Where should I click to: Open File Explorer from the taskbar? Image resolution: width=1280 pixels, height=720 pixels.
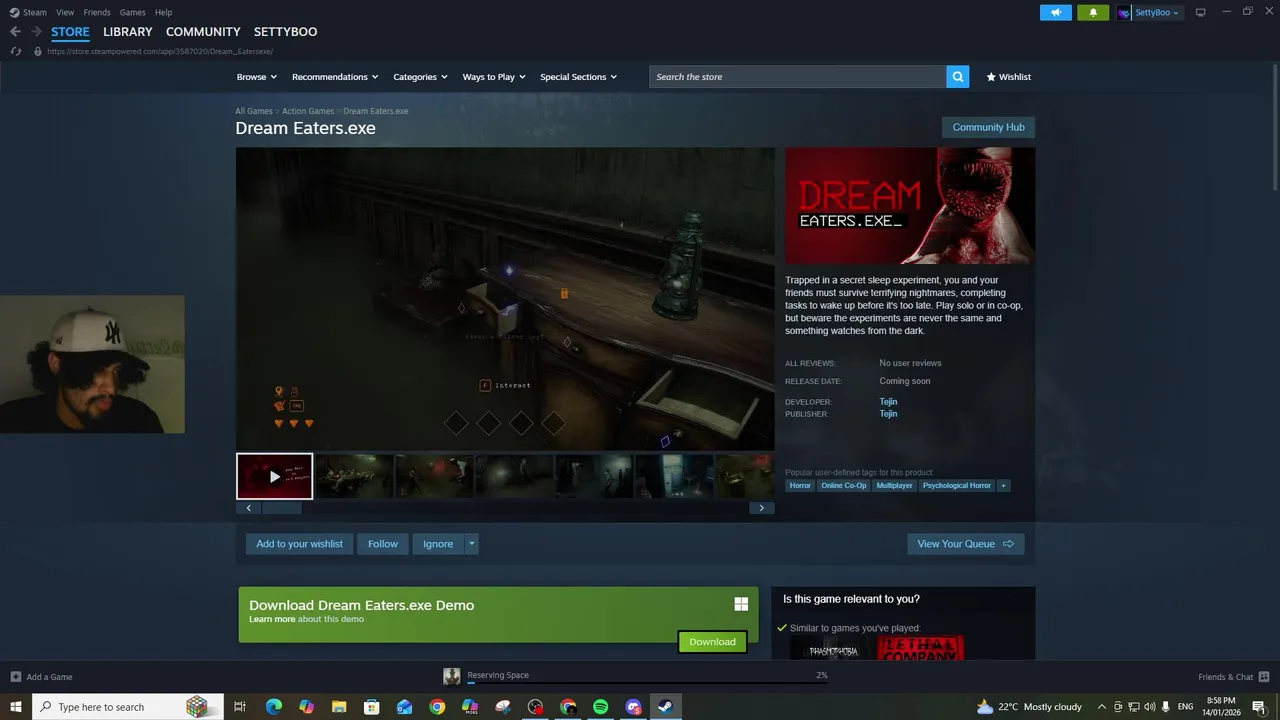pos(339,707)
